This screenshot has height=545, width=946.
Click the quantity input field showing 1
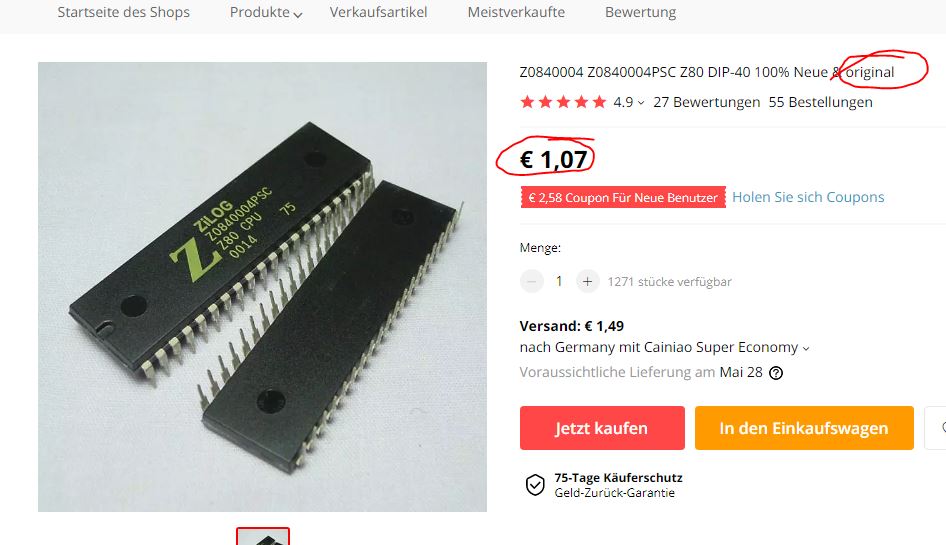coord(559,281)
